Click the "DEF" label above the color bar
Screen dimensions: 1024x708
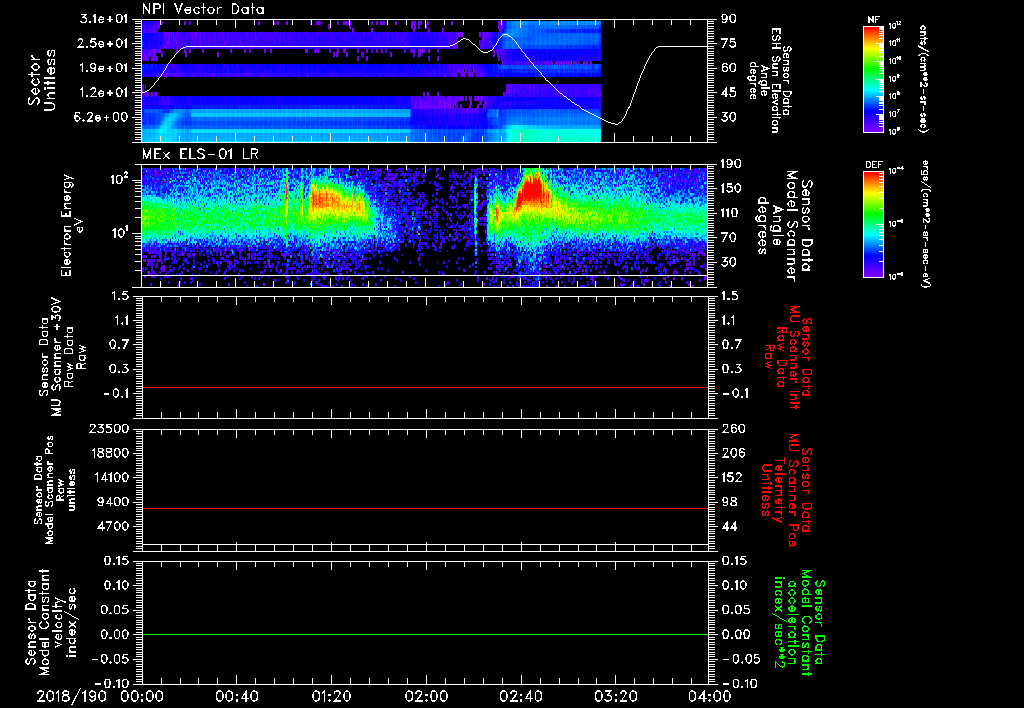(x=874, y=165)
